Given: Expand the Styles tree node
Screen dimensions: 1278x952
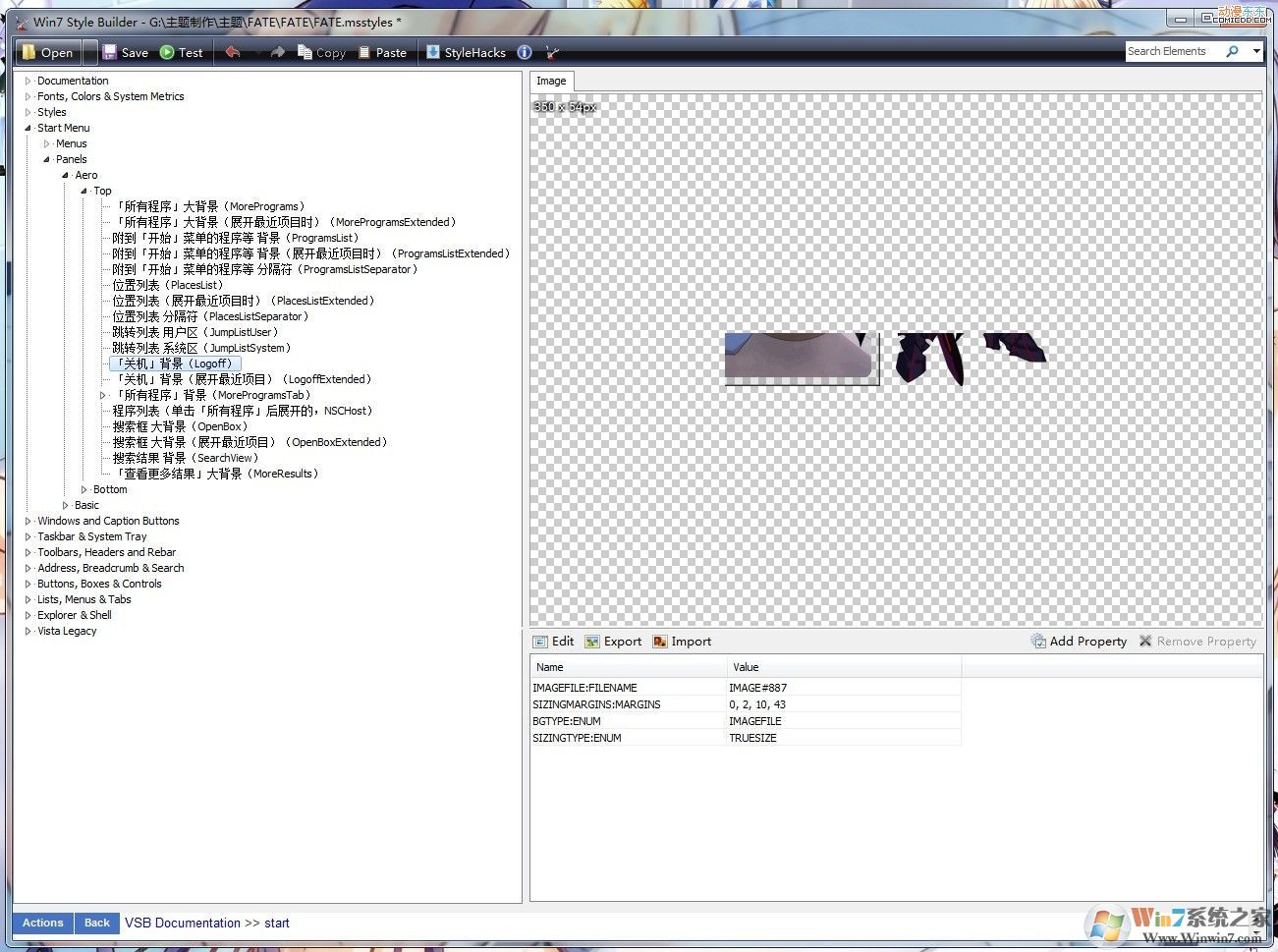Looking at the screenshot, I should (x=30, y=111).
